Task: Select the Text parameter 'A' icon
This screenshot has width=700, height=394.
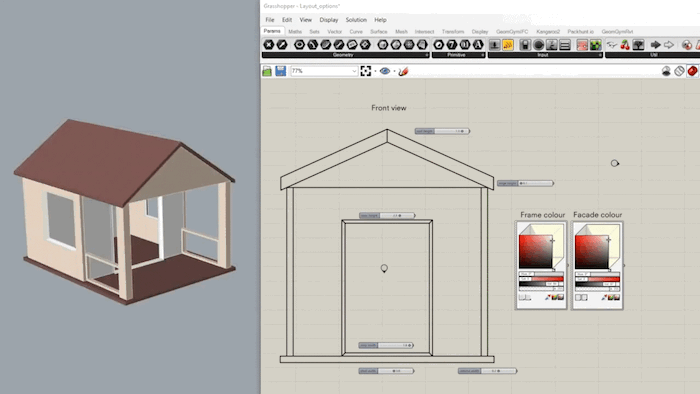Action: point(478,45)
